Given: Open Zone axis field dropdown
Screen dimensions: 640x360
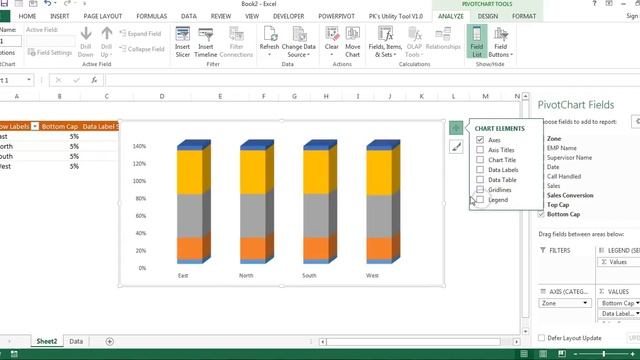Looking at the screenshot, I should pyautogui.click(x=585, y=303).
